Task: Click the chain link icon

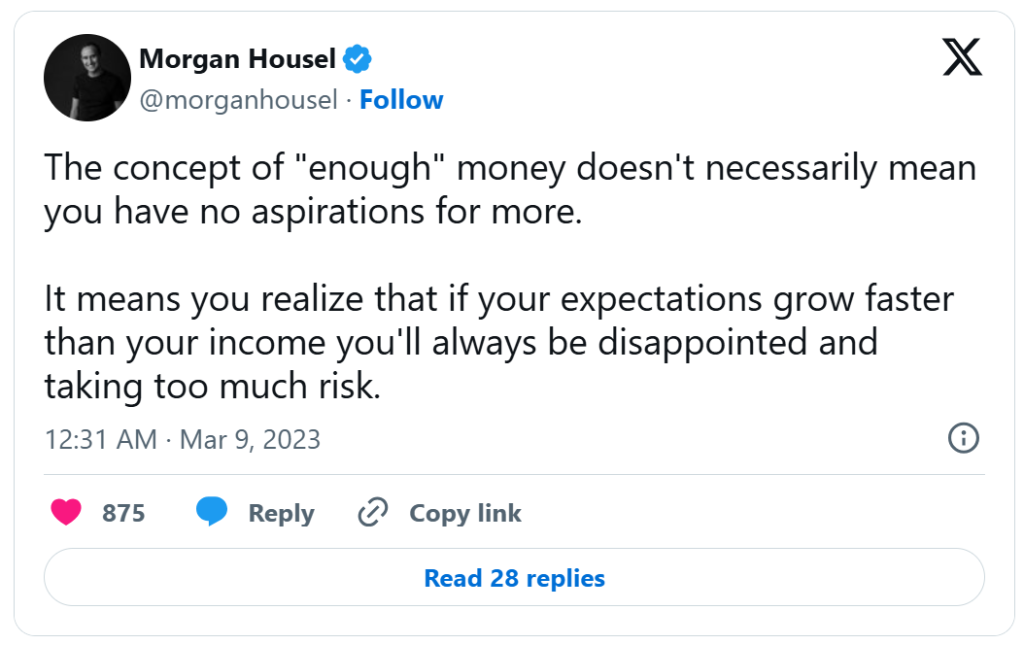Action: pos(373,513)
